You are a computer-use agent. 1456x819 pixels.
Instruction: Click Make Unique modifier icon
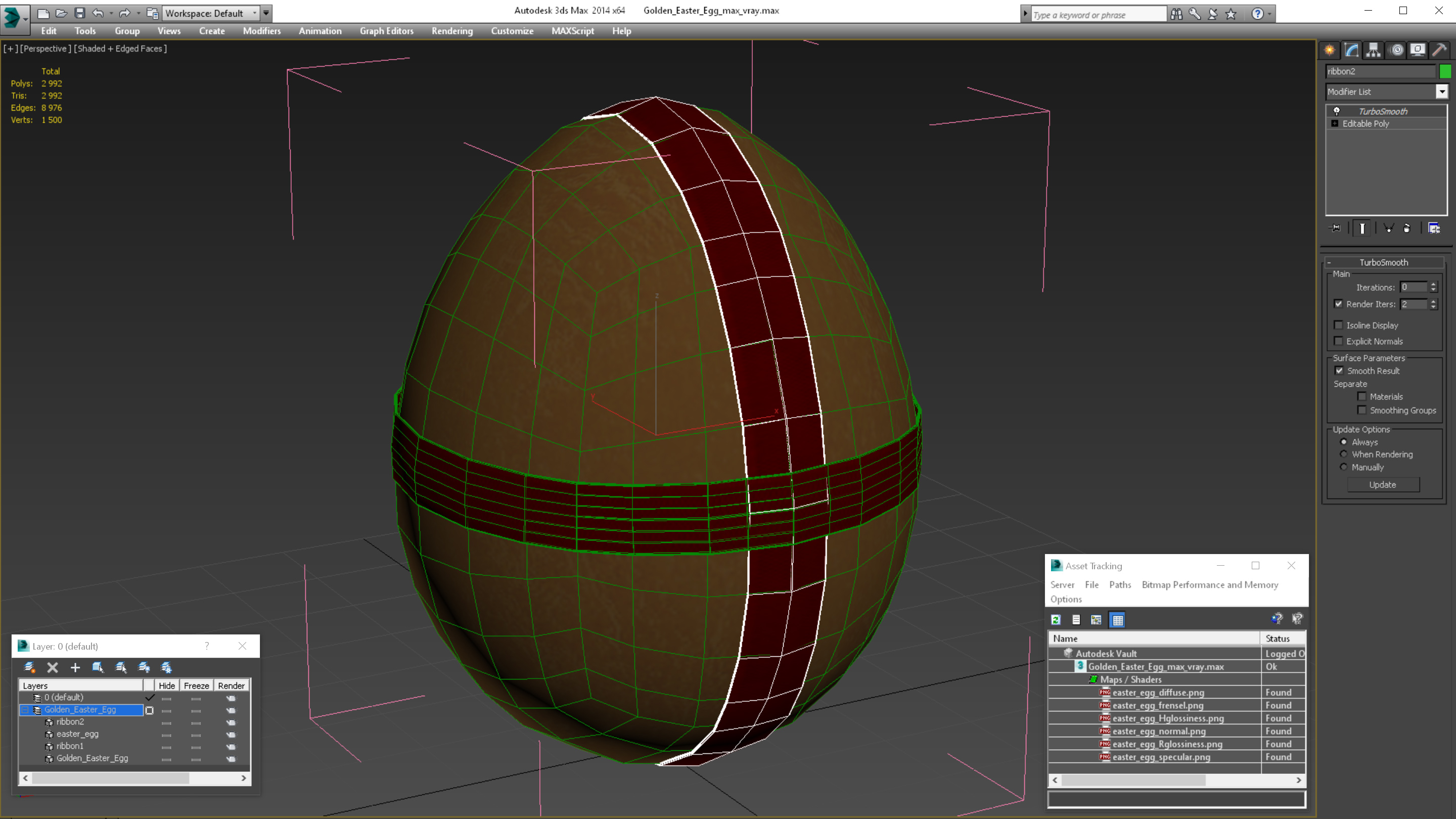tap(1388, 228)
